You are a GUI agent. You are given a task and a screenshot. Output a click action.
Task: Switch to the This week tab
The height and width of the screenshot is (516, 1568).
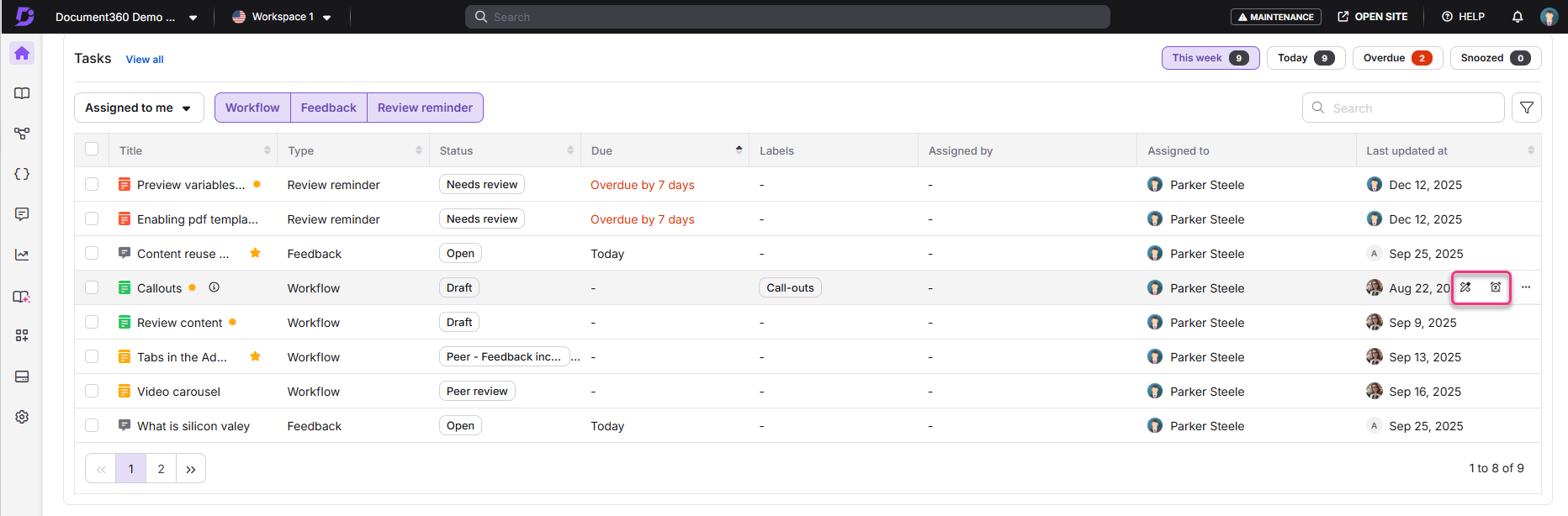pos(1210,58)
